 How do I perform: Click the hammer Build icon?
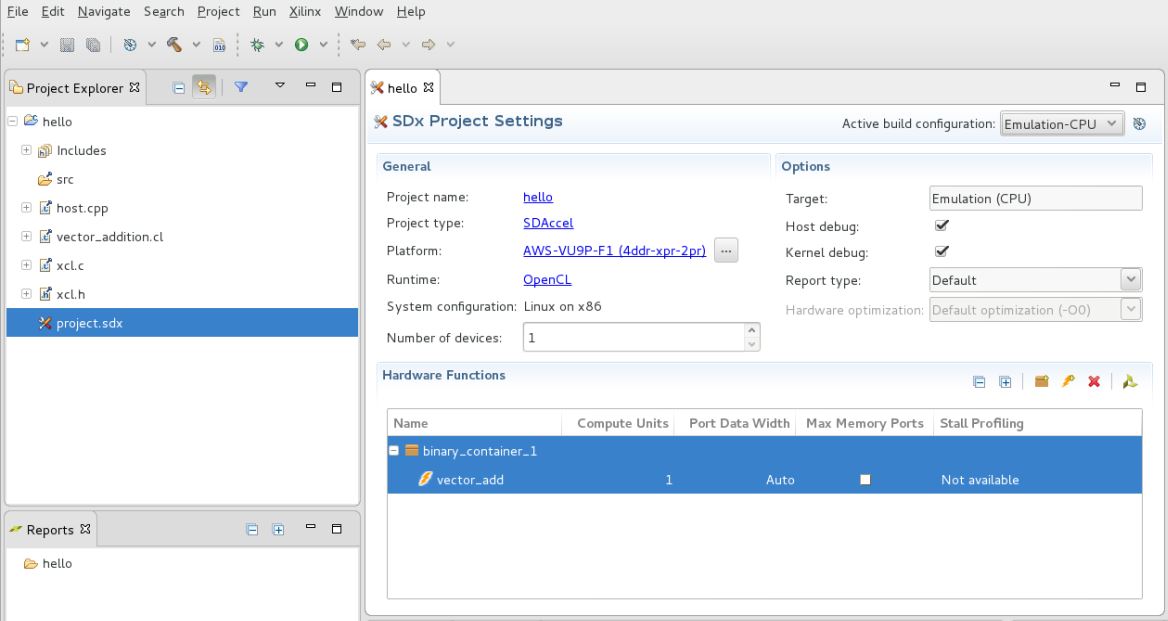[174, 45]
